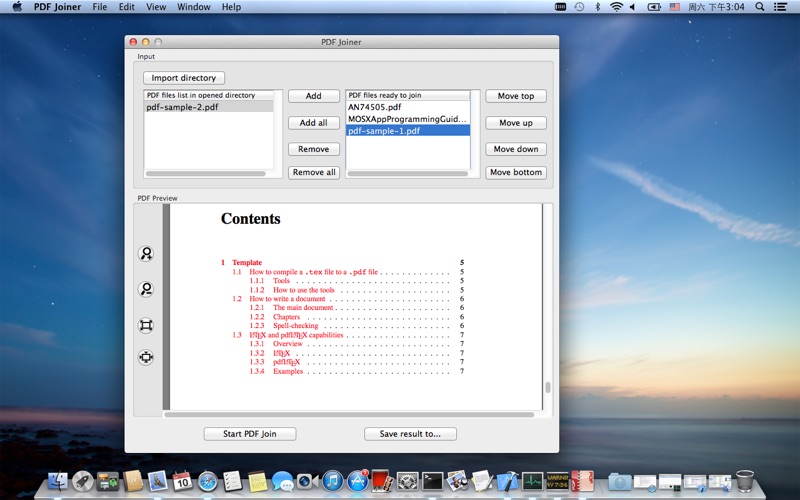Click the Add all button
The height and width of the screenshot is (500, 800).
[x=314, y=122]
